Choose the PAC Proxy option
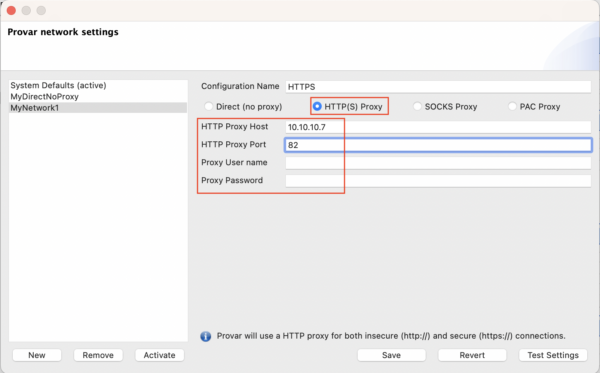The width and height of the screenshot is (600, 373). tap(512, 106)
